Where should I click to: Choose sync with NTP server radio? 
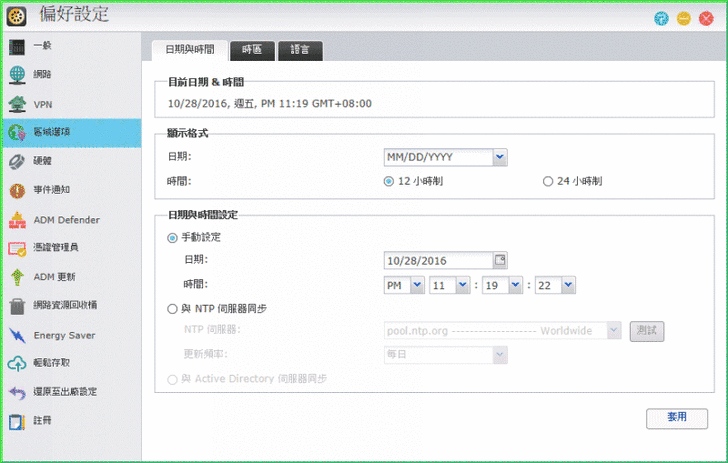coord(172,309)
